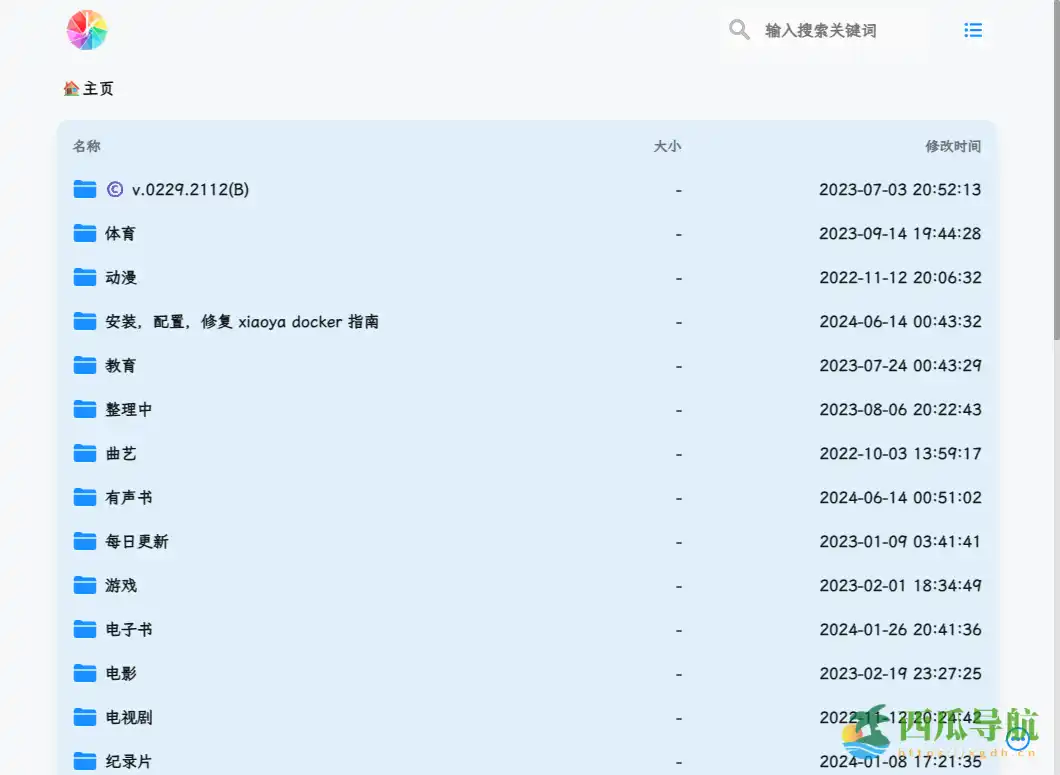Screen dimensions: 1060x775
Task: Click the folder icon next to 电影
Action: point(85,673)
